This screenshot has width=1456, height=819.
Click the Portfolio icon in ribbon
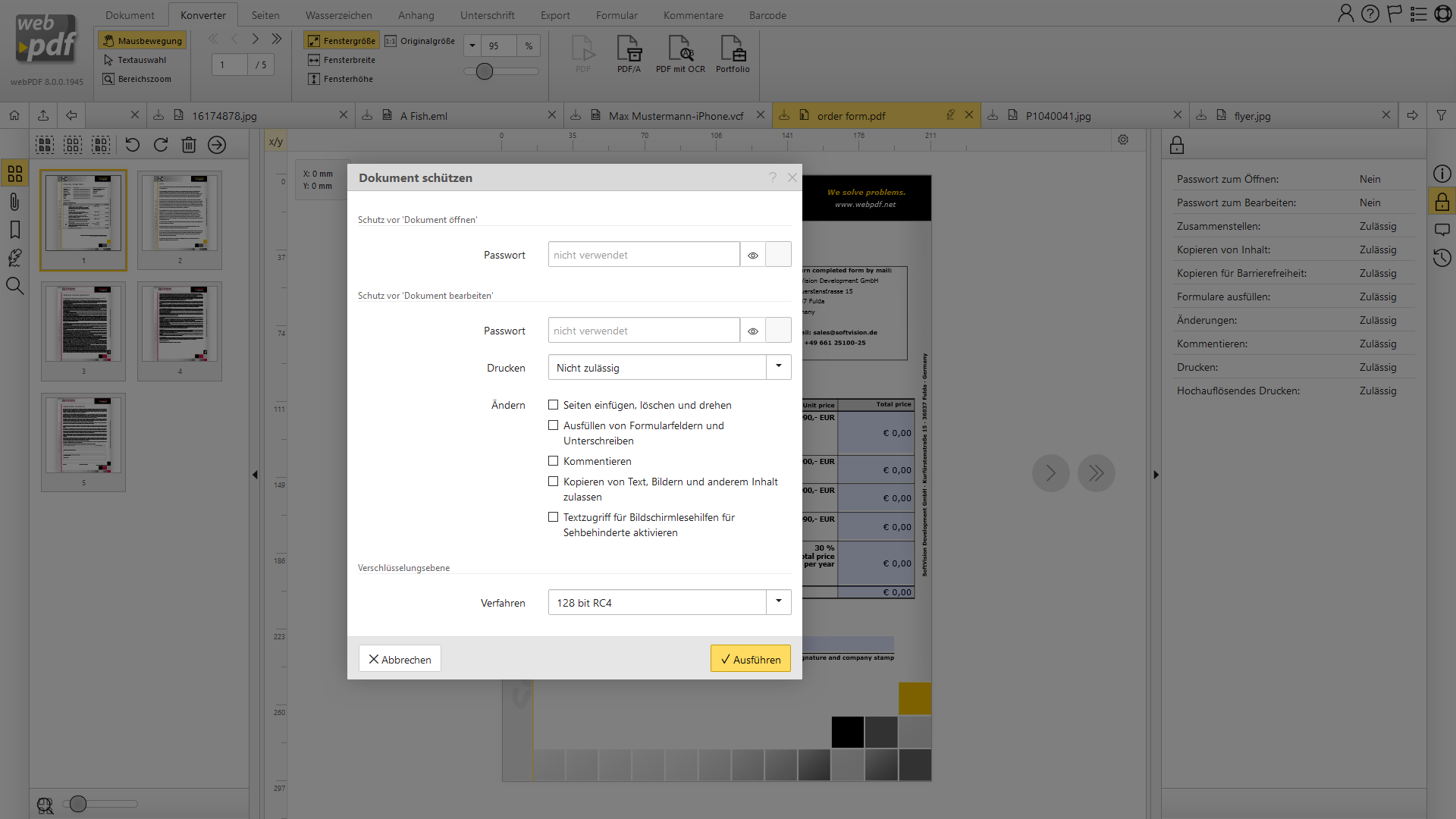pos(733,49)
